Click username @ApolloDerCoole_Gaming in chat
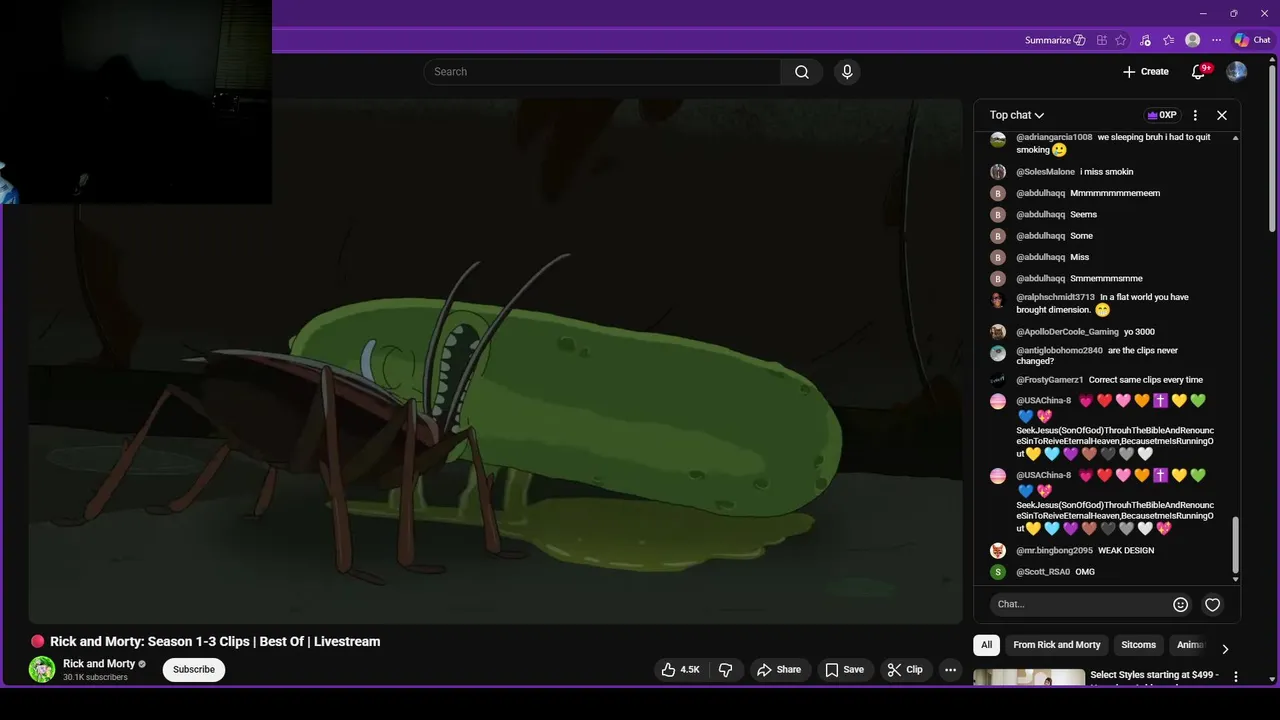1280x720 pixels. pos(1067,332)
